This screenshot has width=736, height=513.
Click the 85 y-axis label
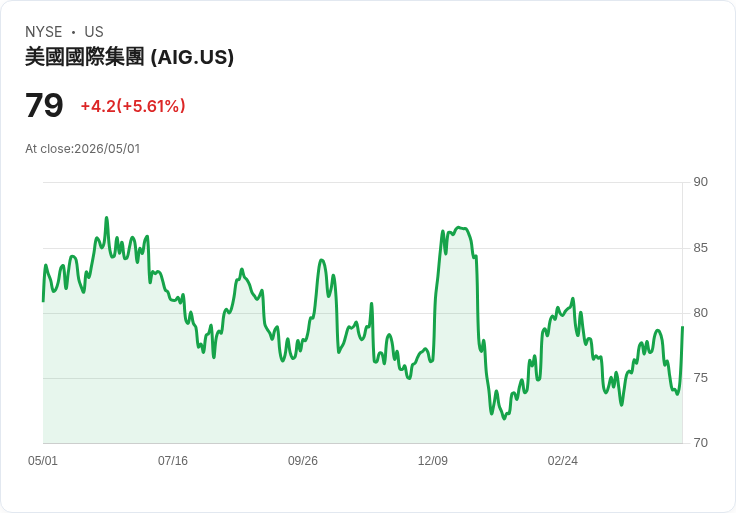700,248
